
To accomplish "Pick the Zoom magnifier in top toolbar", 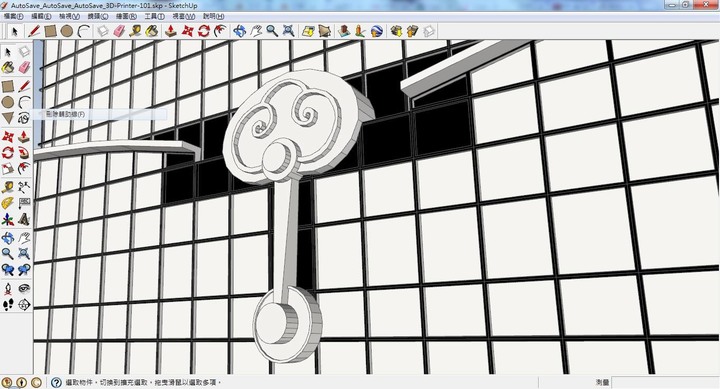I will 272,31.
